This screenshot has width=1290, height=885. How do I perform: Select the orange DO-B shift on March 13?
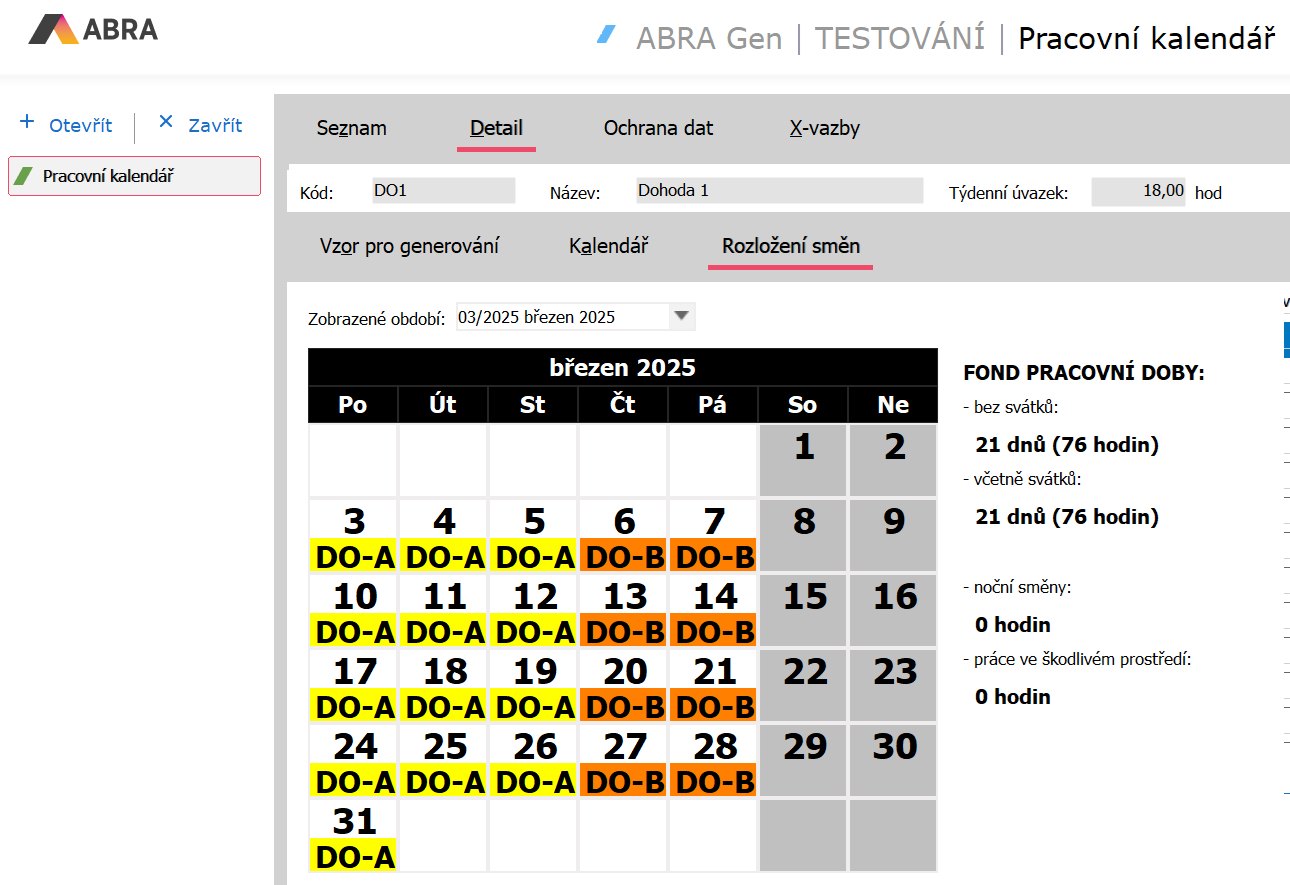pos(624,631)
